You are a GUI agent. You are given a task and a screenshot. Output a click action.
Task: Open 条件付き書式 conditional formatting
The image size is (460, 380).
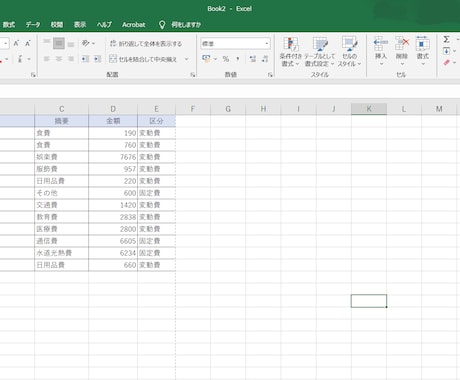pos(291,52)
